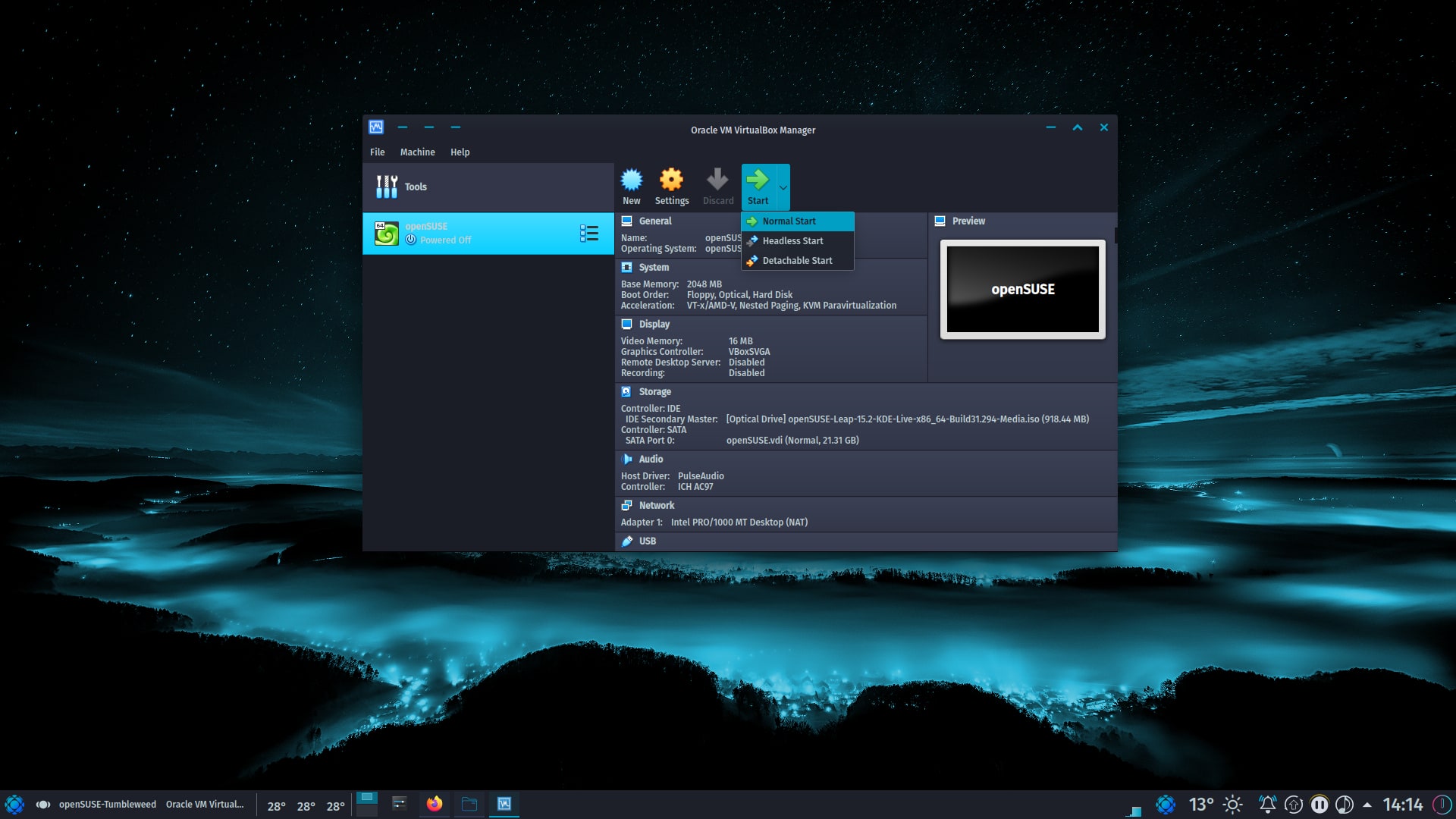Click the openSUSE preview thumbnail

[x=1022, y=290]
